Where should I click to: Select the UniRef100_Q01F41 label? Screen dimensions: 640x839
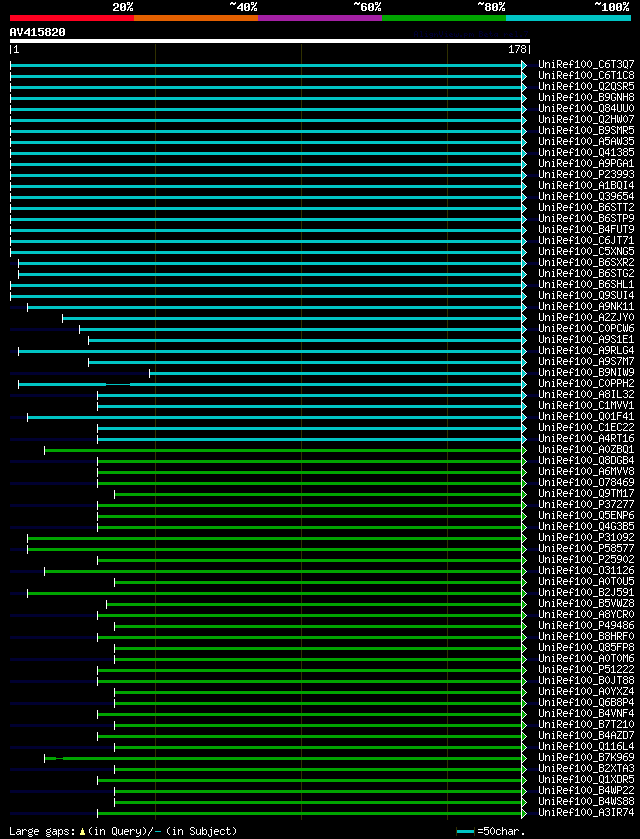(x=586, y=416)
